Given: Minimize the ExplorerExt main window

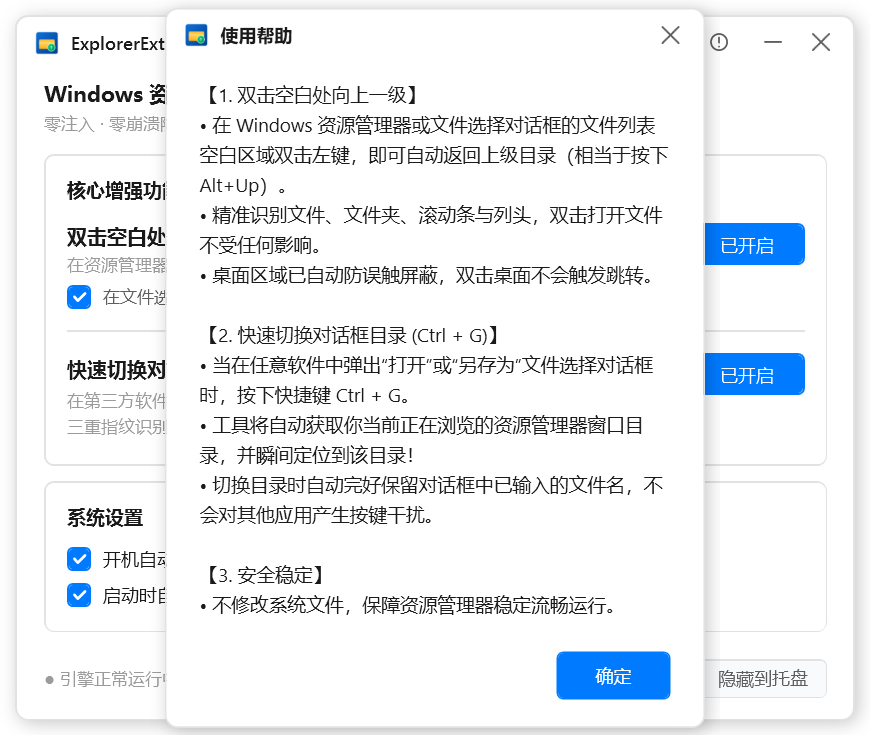Looking at the screenshot, I should coord(772,42).
